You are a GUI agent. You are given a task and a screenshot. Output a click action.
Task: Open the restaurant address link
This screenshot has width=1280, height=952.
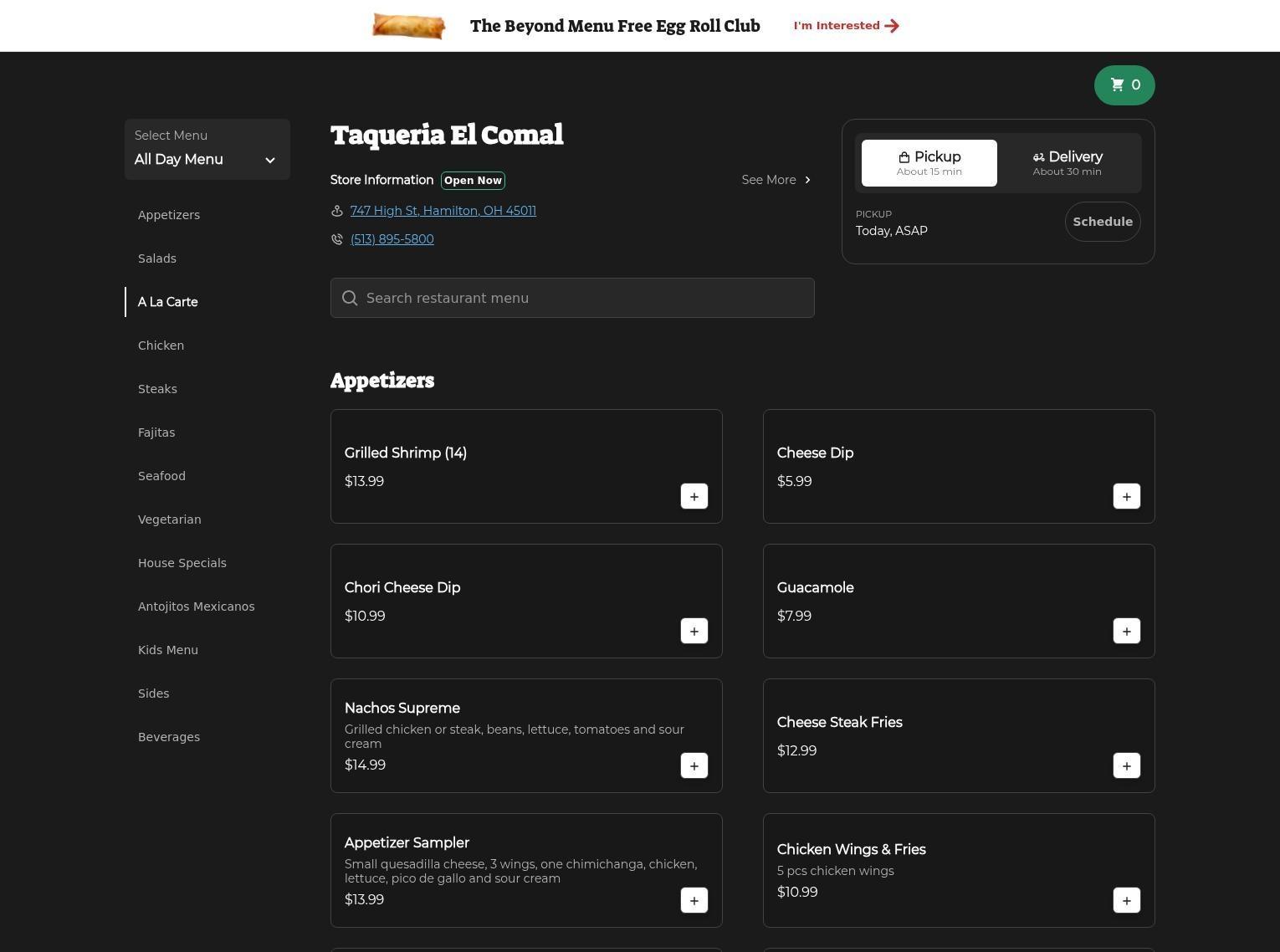tap(443, 211)
